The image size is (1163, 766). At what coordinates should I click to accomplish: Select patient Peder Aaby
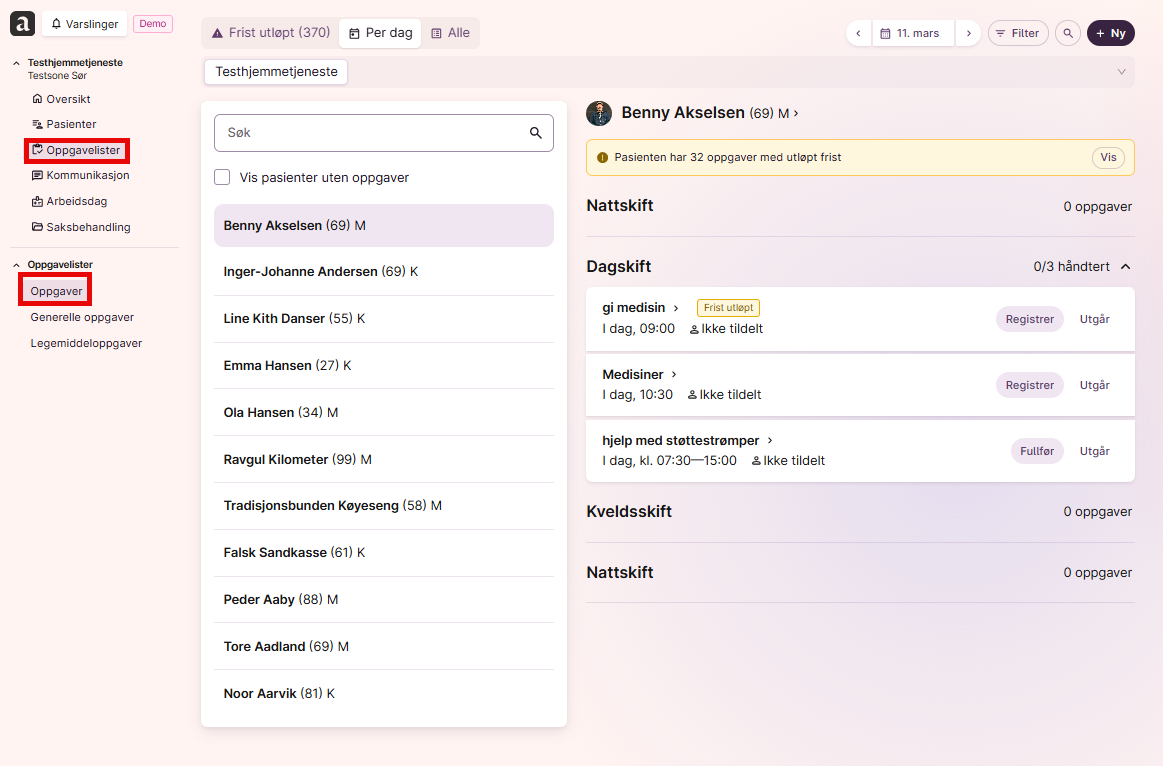coord(383,599)
